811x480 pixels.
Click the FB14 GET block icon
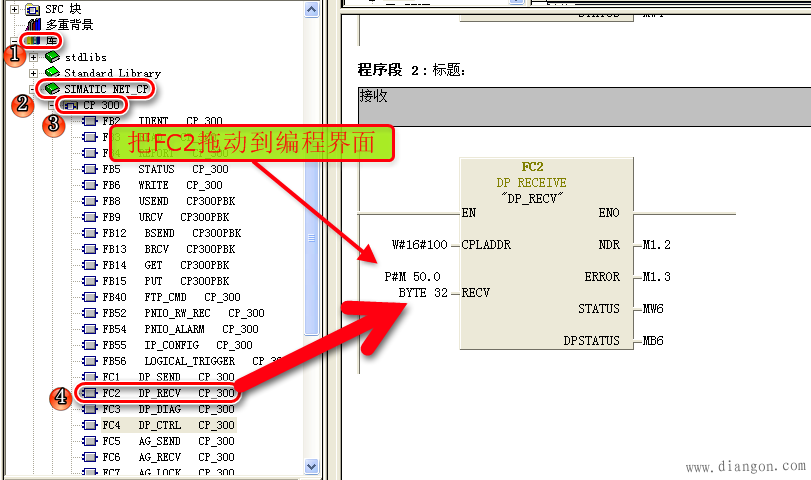(90, 265)
